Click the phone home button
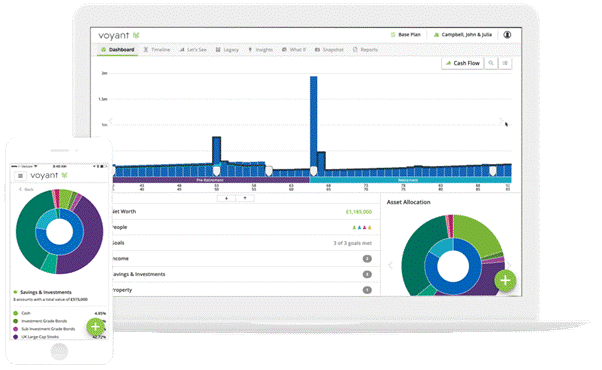The height and width of the screenshot is (370, 602). click(x=59, y=351)
